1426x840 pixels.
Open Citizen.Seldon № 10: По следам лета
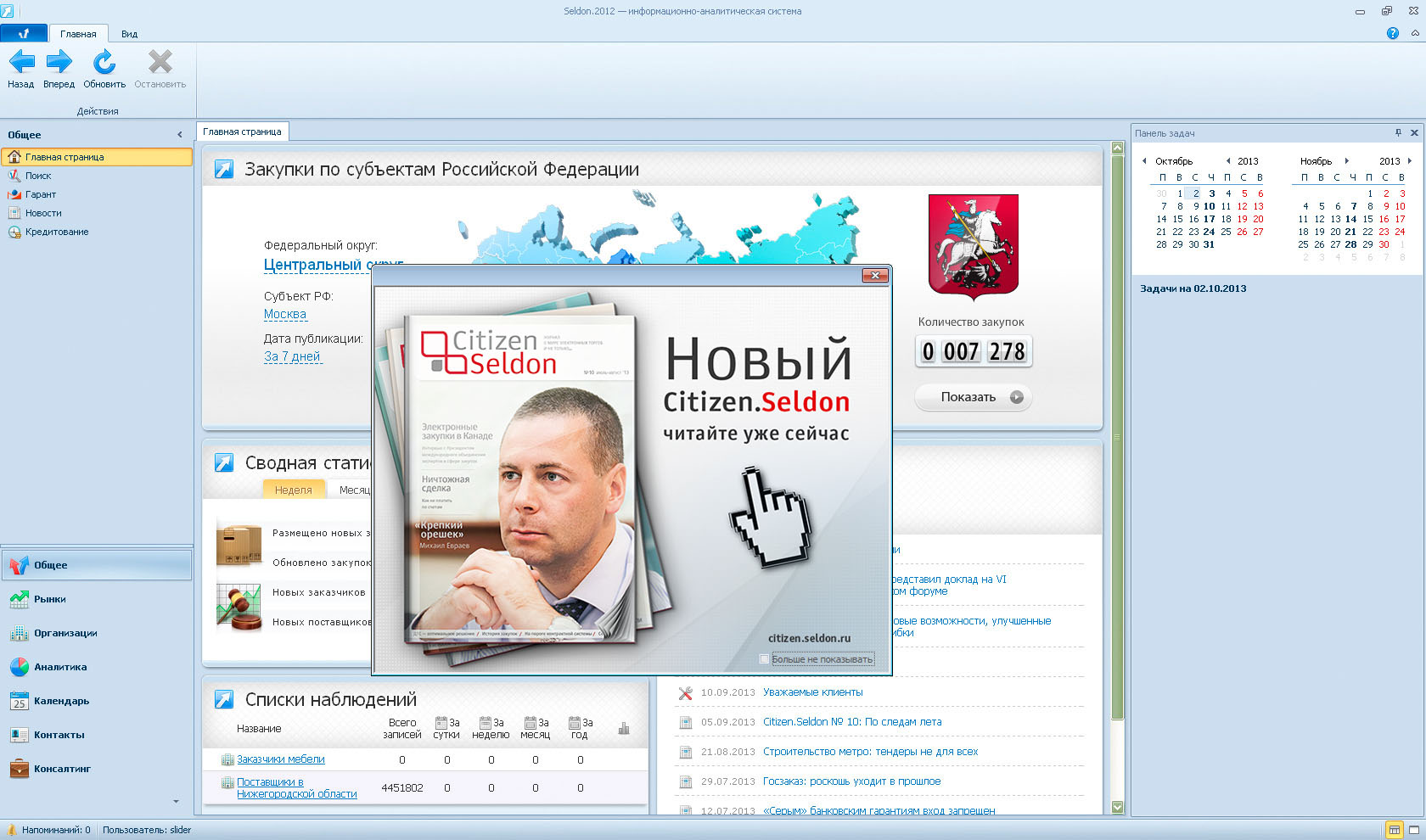pos(852,722)
